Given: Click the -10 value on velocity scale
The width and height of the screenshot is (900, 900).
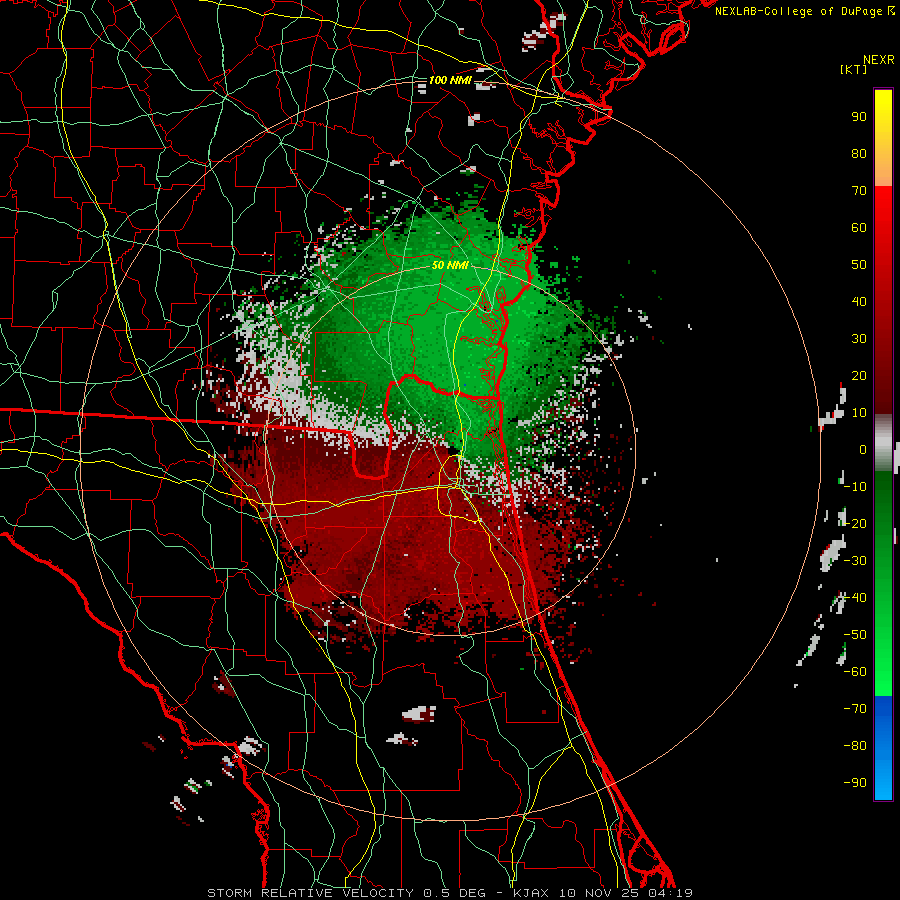Looking at the screenshot, I should pos(855,487).
